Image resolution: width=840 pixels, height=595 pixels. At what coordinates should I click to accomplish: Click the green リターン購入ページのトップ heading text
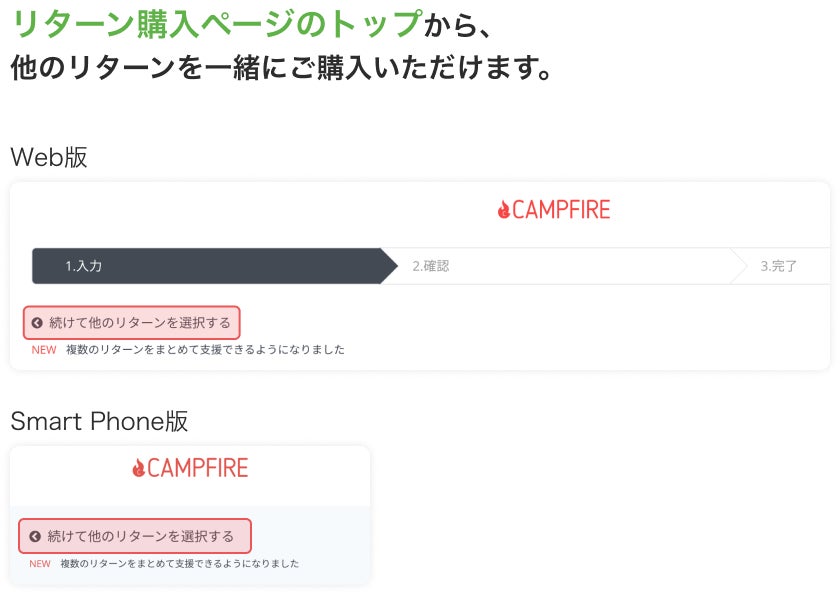[x=216, y=23]
